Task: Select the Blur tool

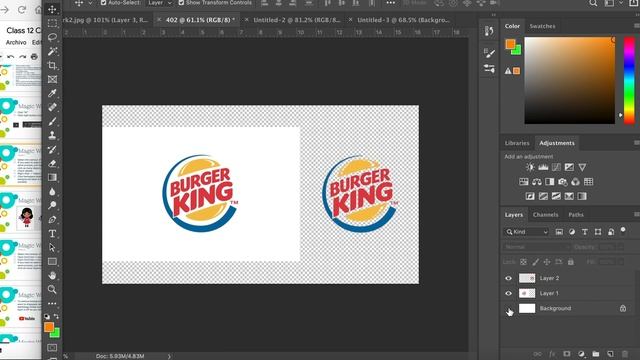Action: 52,191
